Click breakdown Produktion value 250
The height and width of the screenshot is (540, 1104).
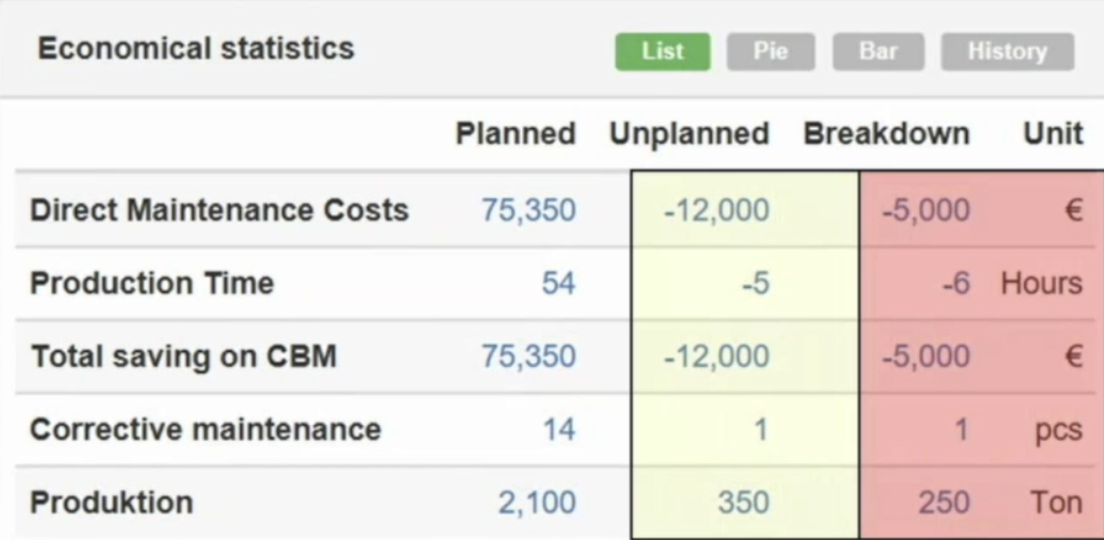point(943,502)
